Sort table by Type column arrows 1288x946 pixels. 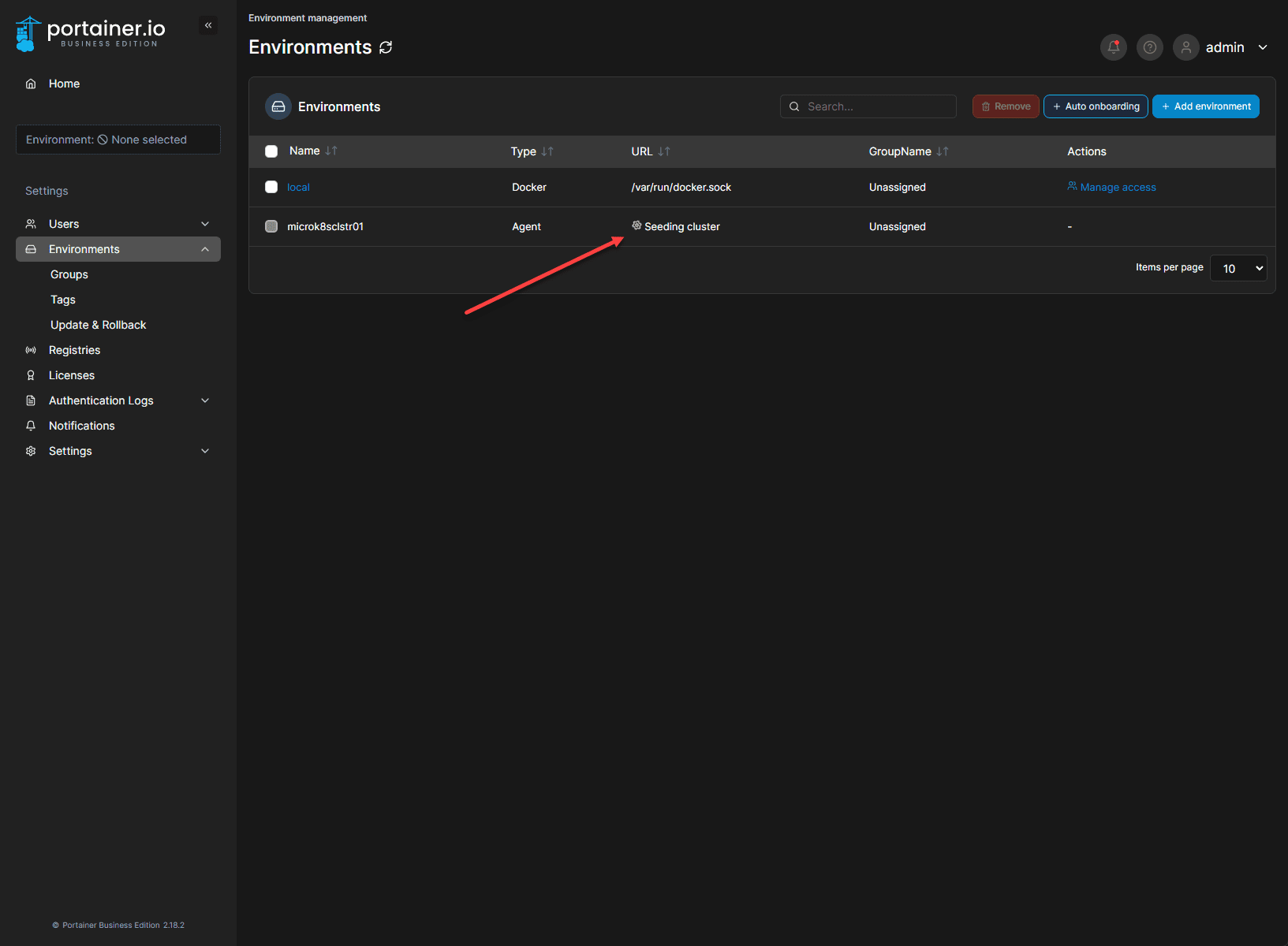pos(547,151)
